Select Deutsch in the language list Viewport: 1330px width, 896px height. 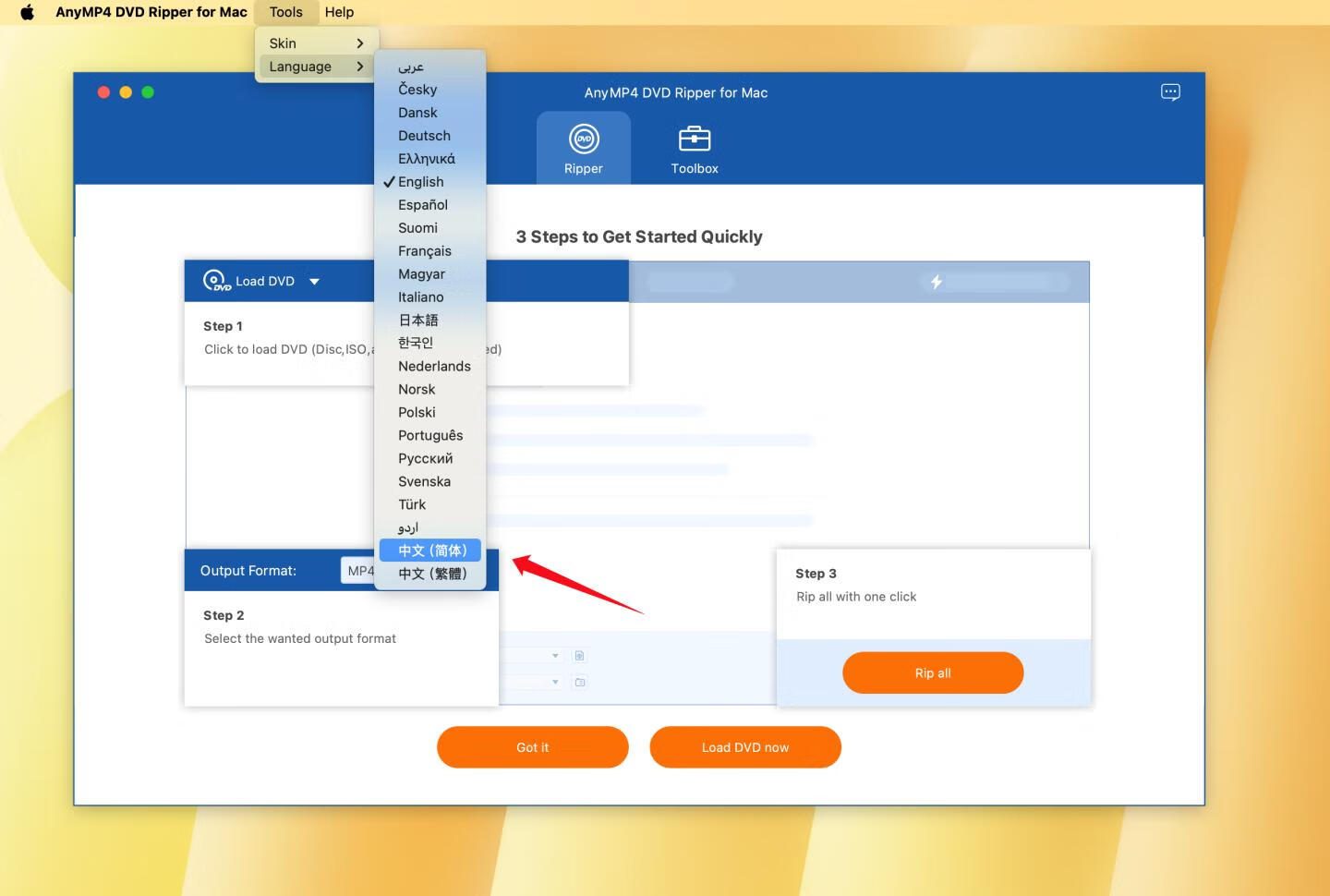[x=424, y=136]
